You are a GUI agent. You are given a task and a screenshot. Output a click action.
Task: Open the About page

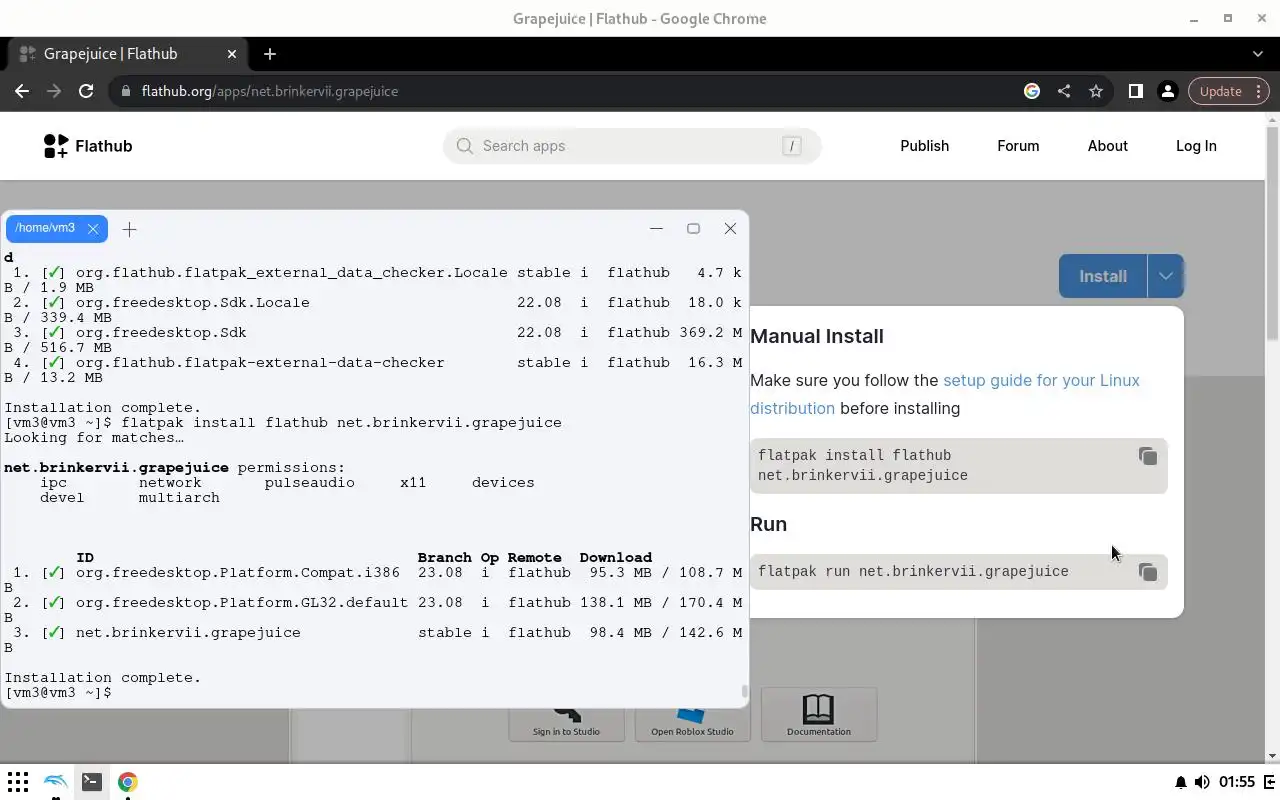tap(1107, 146)
